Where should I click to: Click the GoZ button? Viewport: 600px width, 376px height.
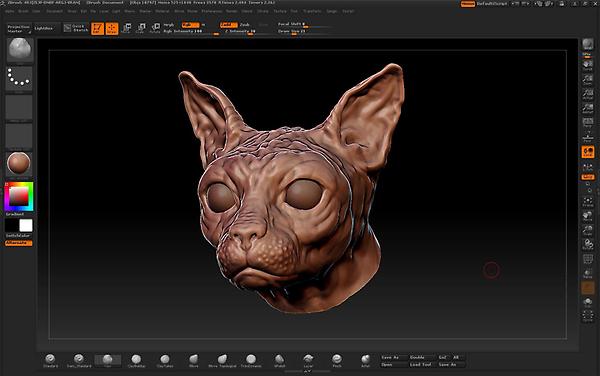click(x=443, y=357)
